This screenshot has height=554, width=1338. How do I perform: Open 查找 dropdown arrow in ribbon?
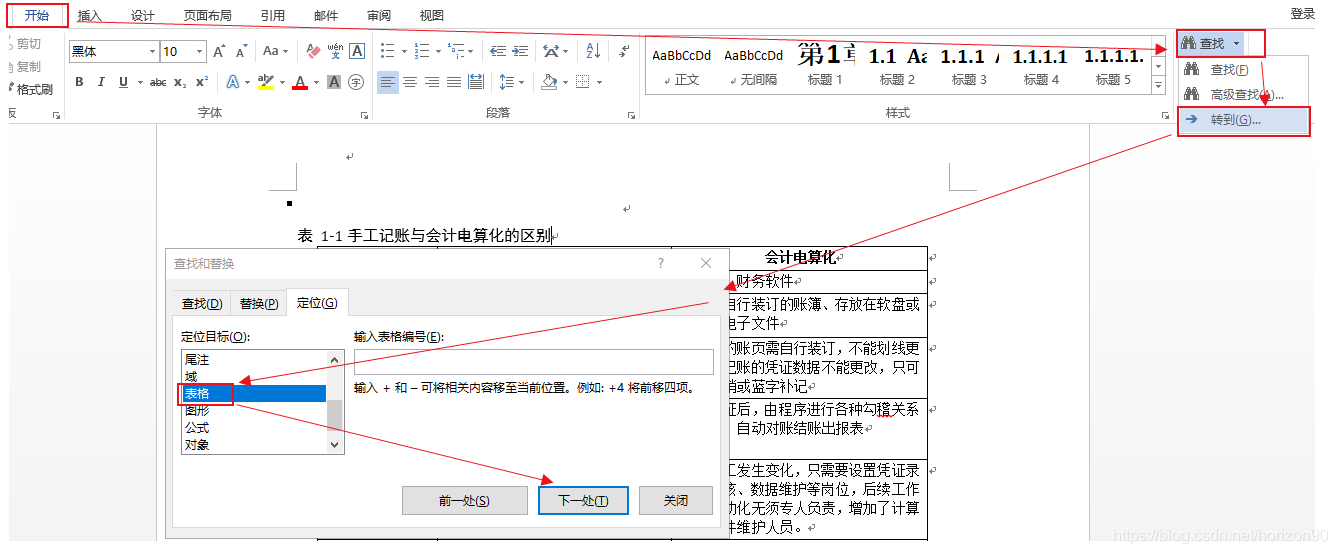pyautogui.click(x=1236, y=43)
